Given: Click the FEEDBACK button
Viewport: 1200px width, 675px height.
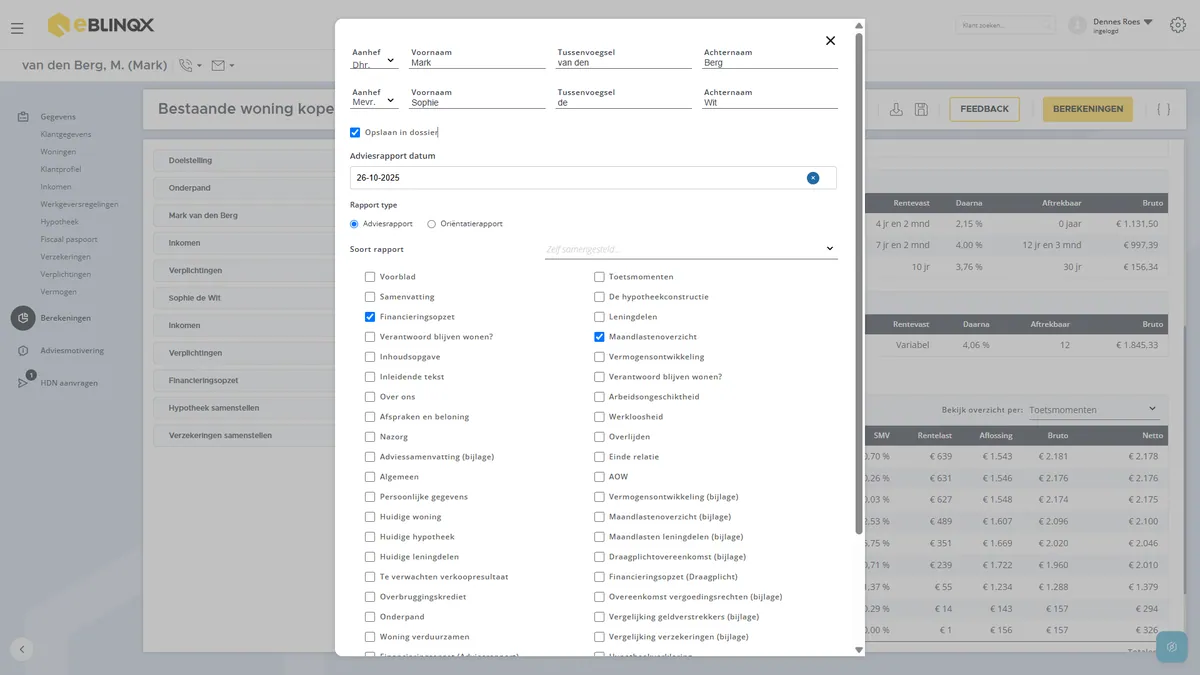Looking at the screenshot, I should pos(985,109).
